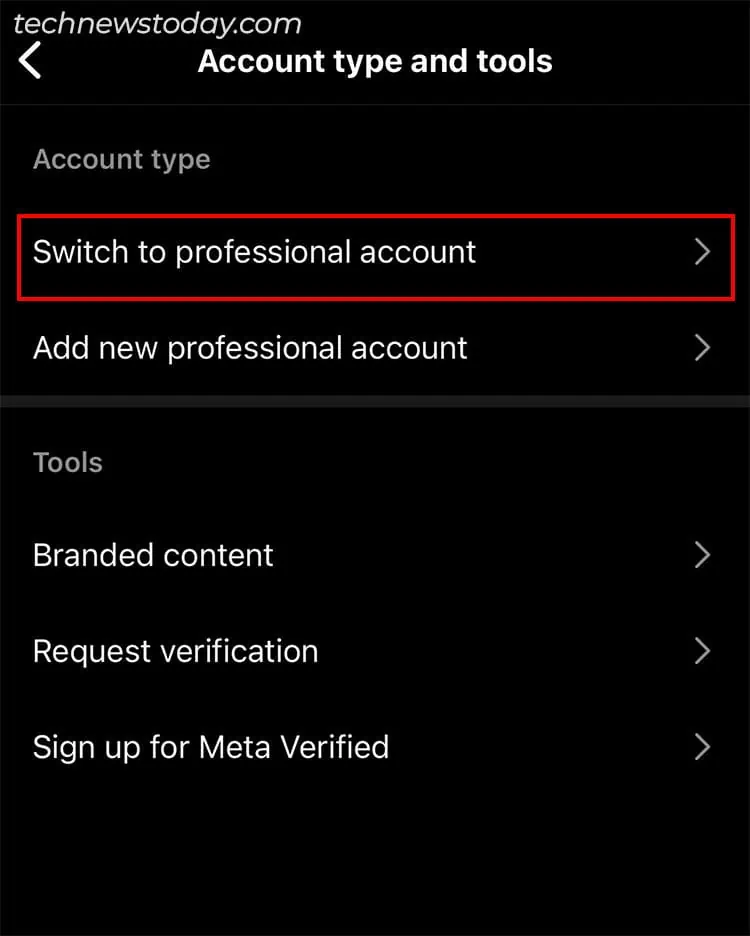Navigate back using the top-left arrow
The image size is (750, 936).
[30, 61]
